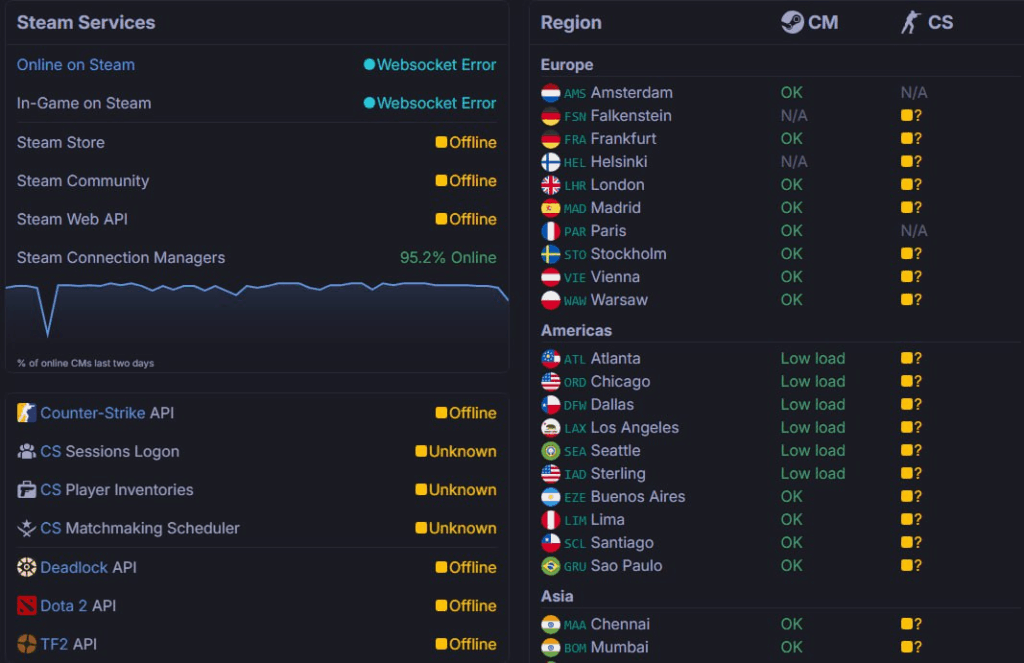Viewport: 1024px width, 663px height.
Task: Click the yellow unknown status for Frankfurt CS
Action: [911, 139]
